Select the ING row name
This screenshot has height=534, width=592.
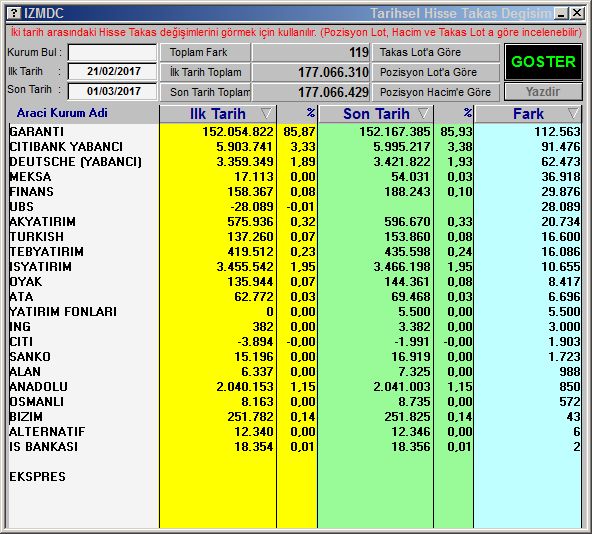point(20,326)
